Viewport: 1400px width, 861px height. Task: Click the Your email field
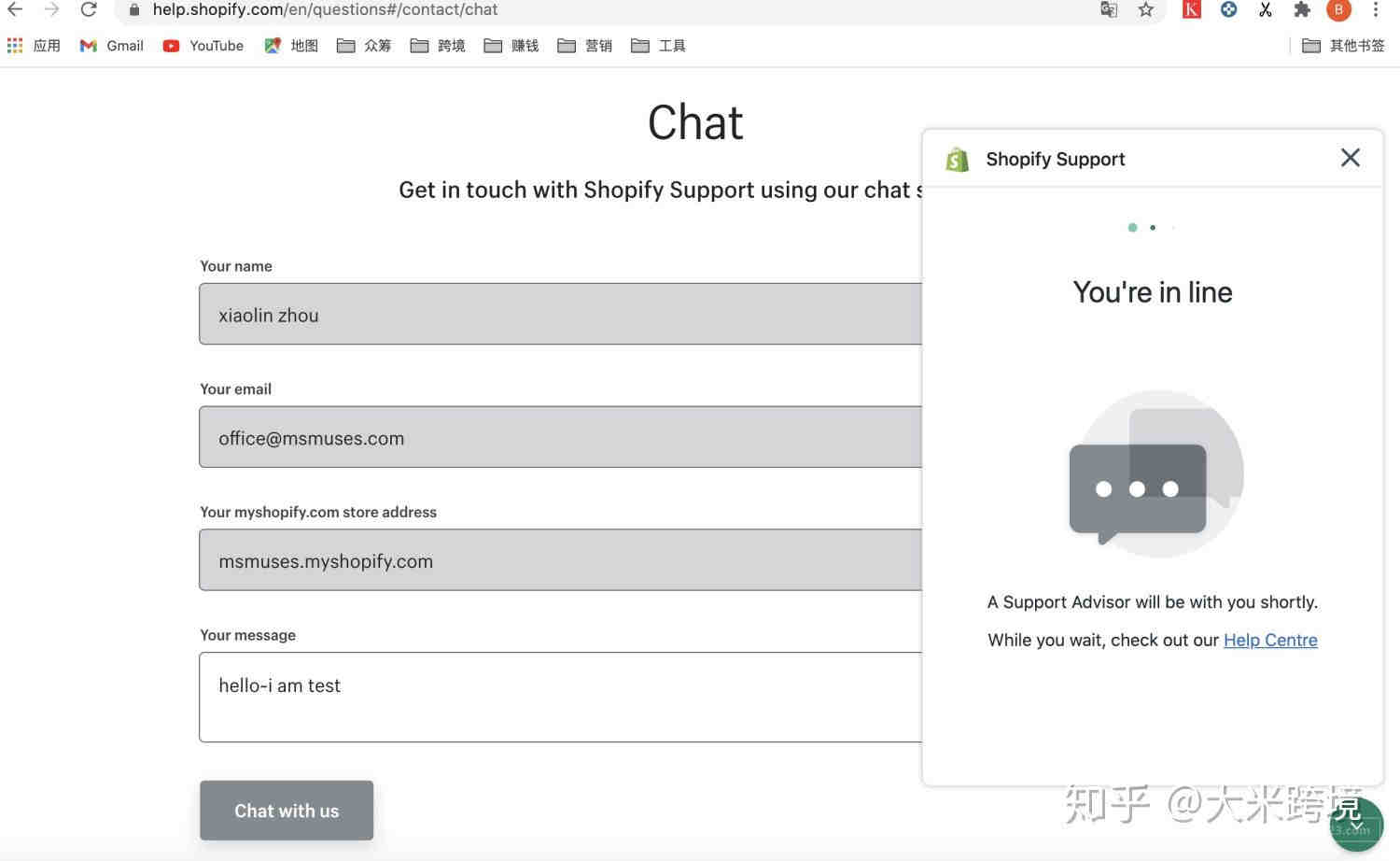coord(561,437)
